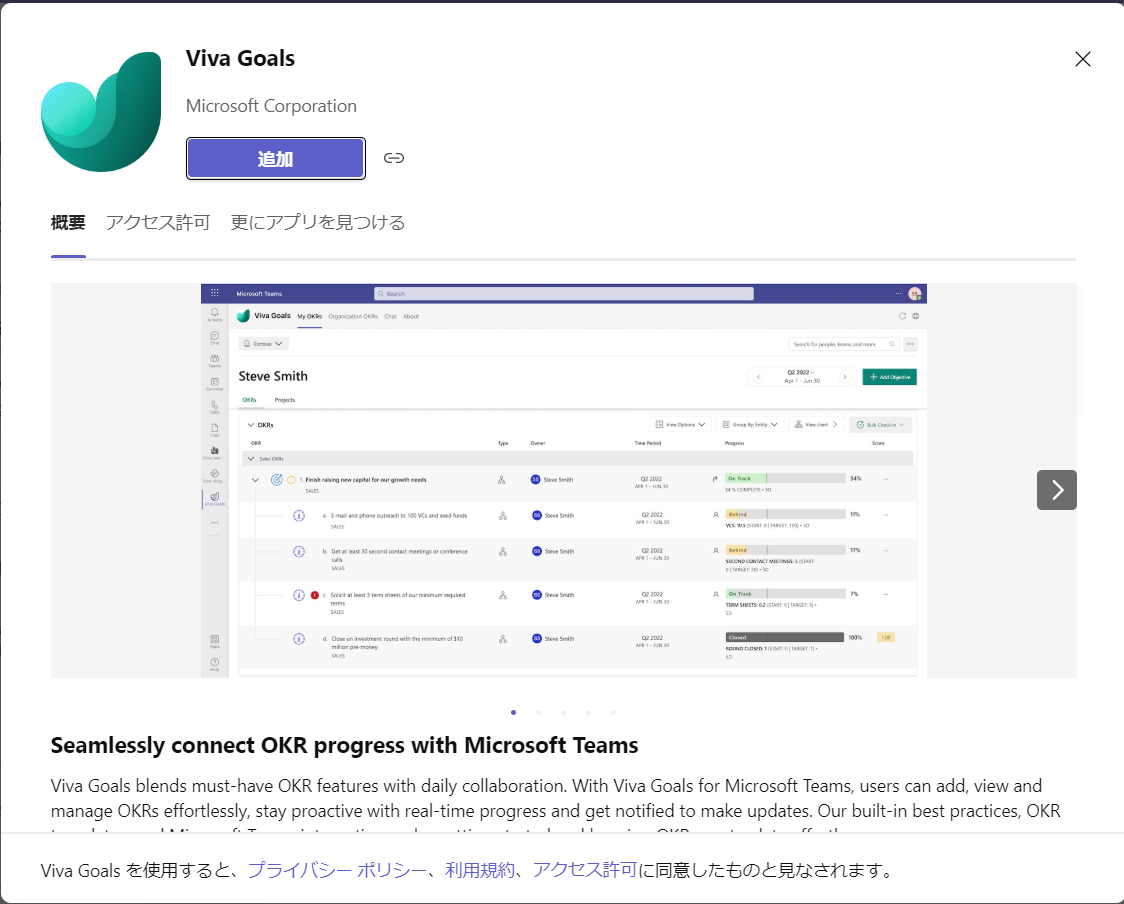Select the second carousel page dot
The width and height of the screenshot is (1124, 904).
point(538,713)
